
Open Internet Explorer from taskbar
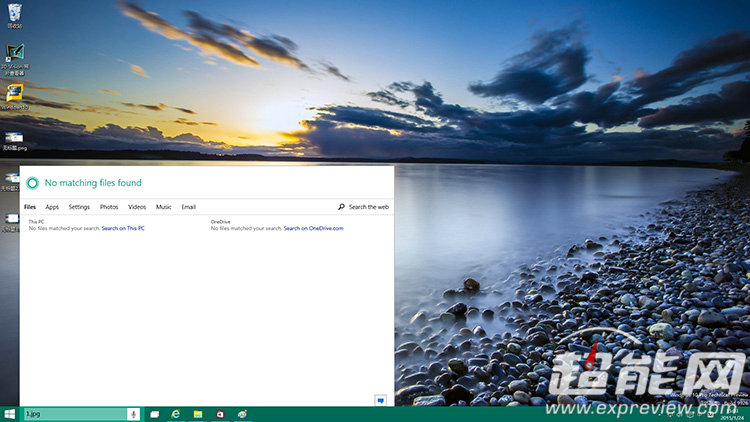pos(176,413)
